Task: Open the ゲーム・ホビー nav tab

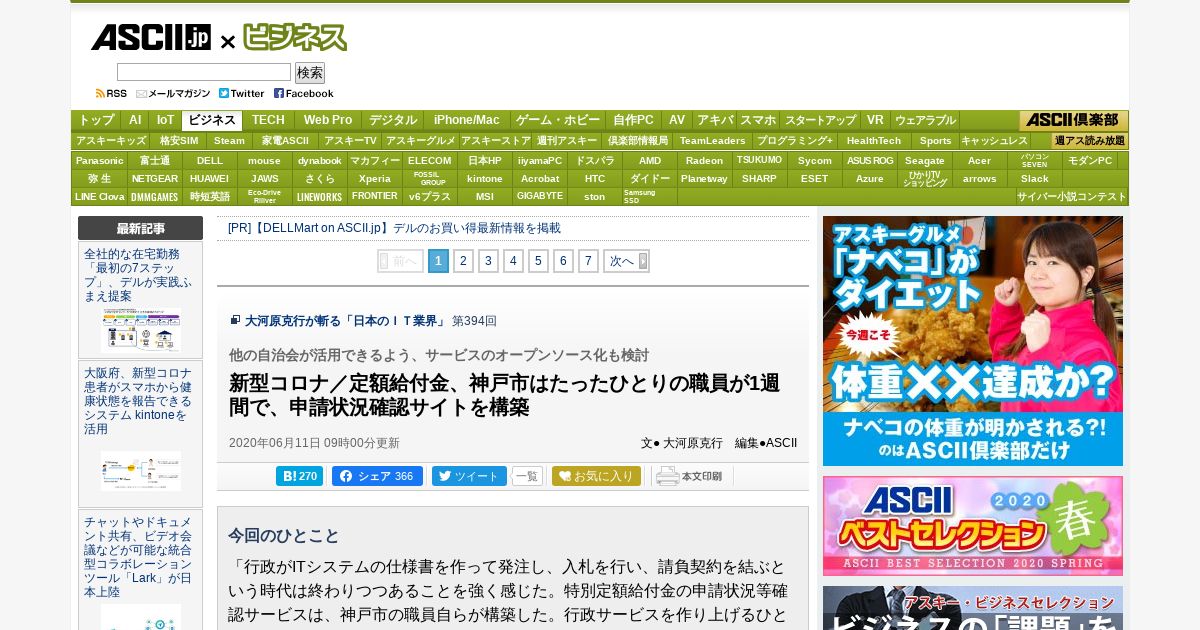Action: click(x=558, y=120)
